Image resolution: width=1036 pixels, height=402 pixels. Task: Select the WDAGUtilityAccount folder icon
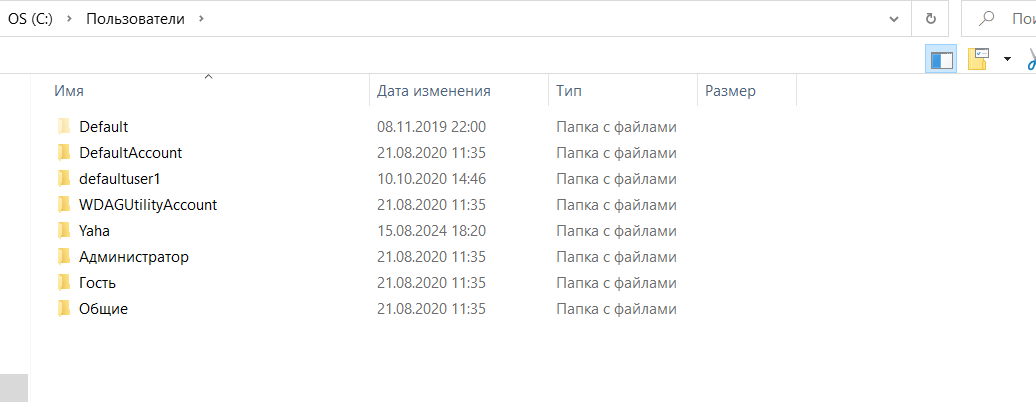point(64,204)
